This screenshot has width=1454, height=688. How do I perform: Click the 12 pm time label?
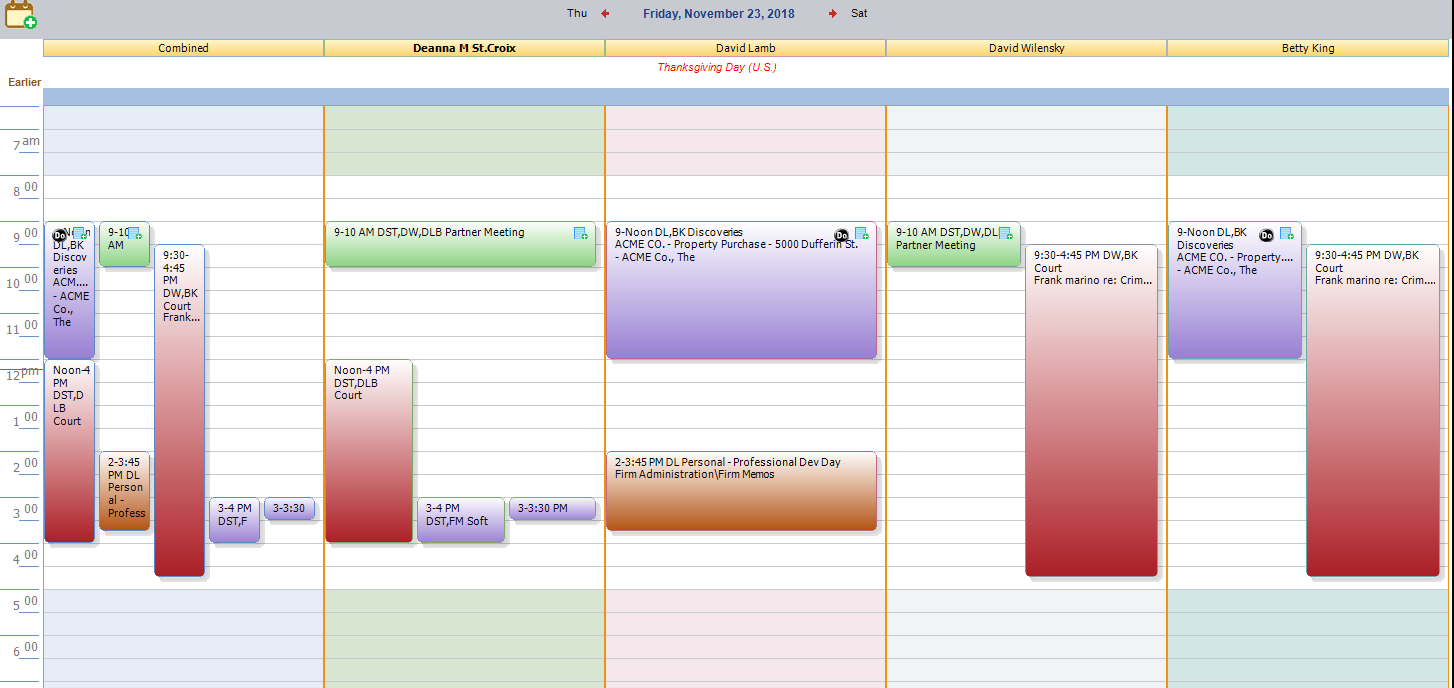pos(24,374)
